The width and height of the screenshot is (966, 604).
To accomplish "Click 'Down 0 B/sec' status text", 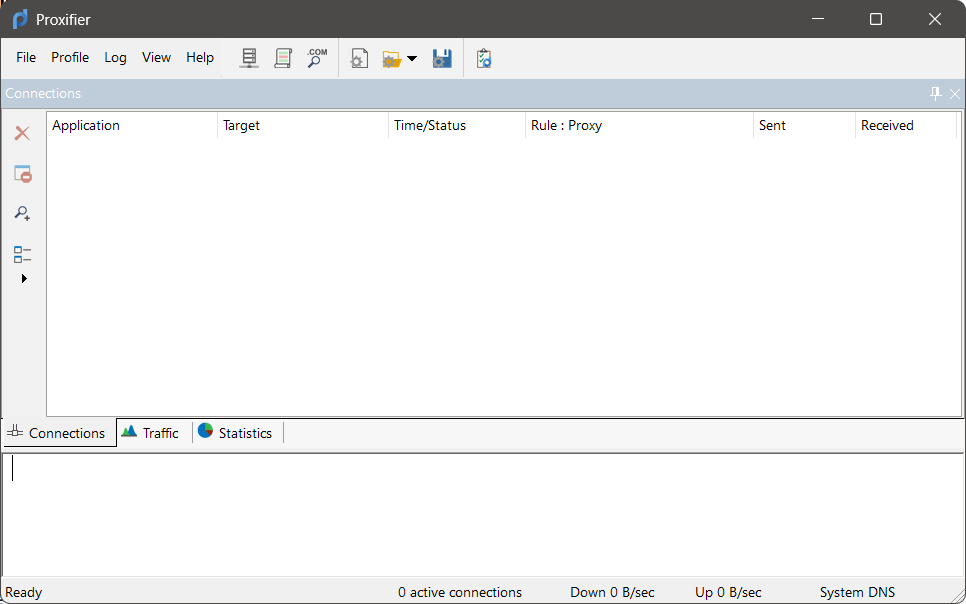I will click(612, 592).
